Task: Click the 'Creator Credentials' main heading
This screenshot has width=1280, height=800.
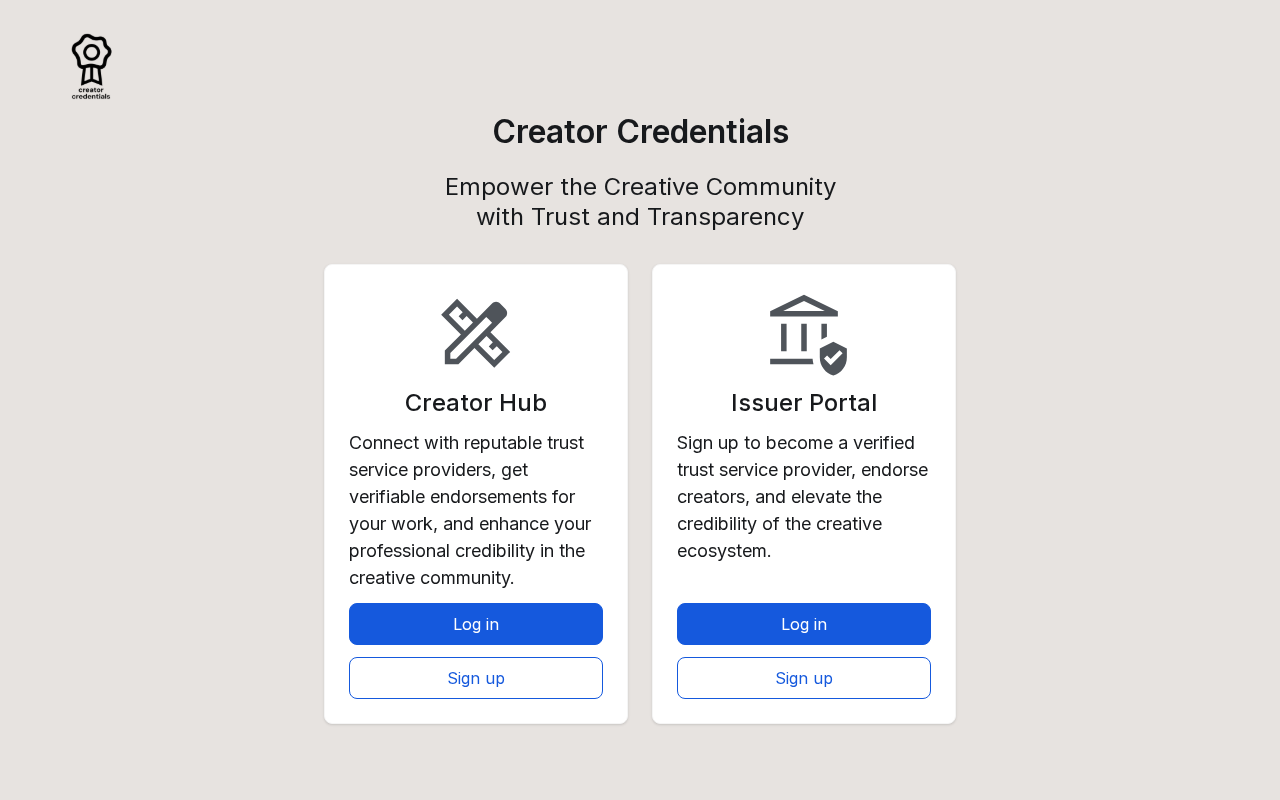Action: point(640,132)
